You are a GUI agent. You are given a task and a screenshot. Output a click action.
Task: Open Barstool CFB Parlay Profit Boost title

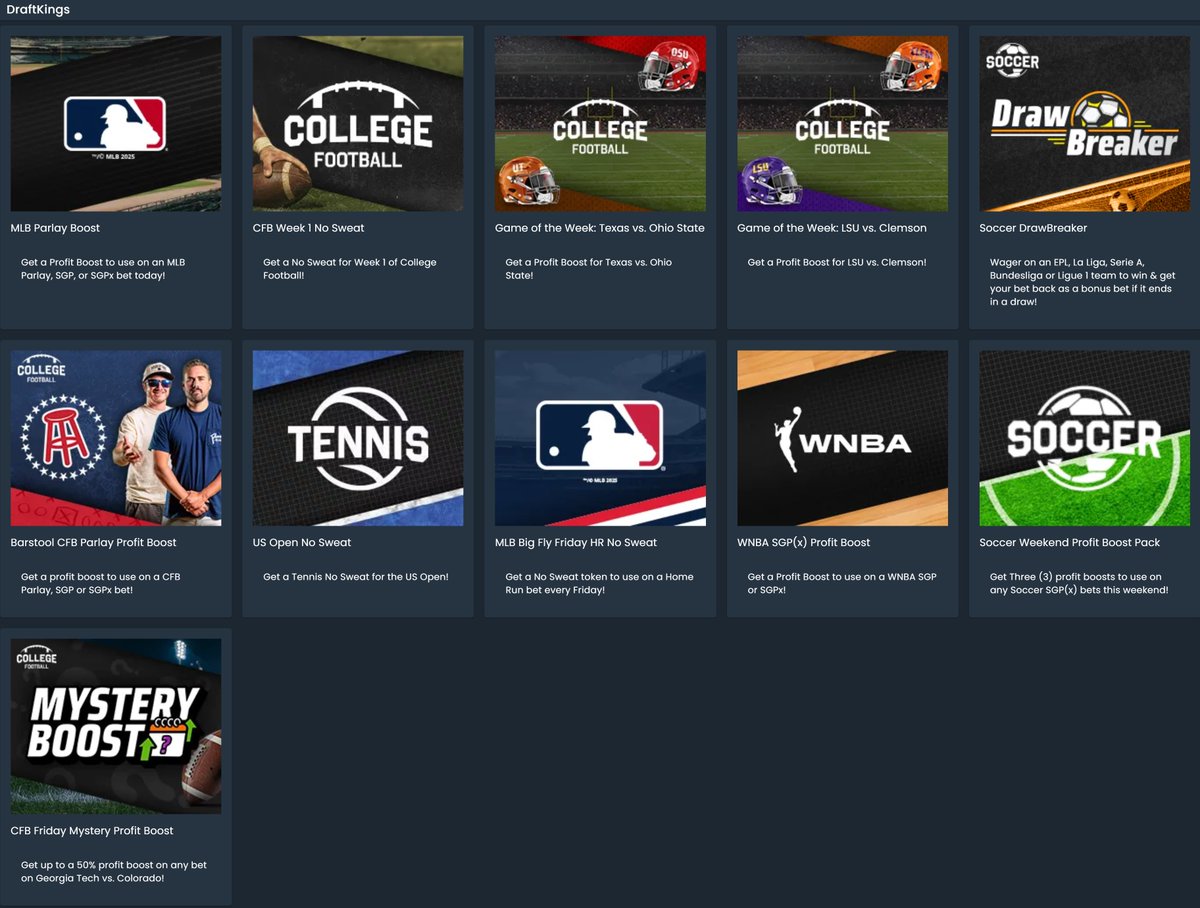pos(93,542)
